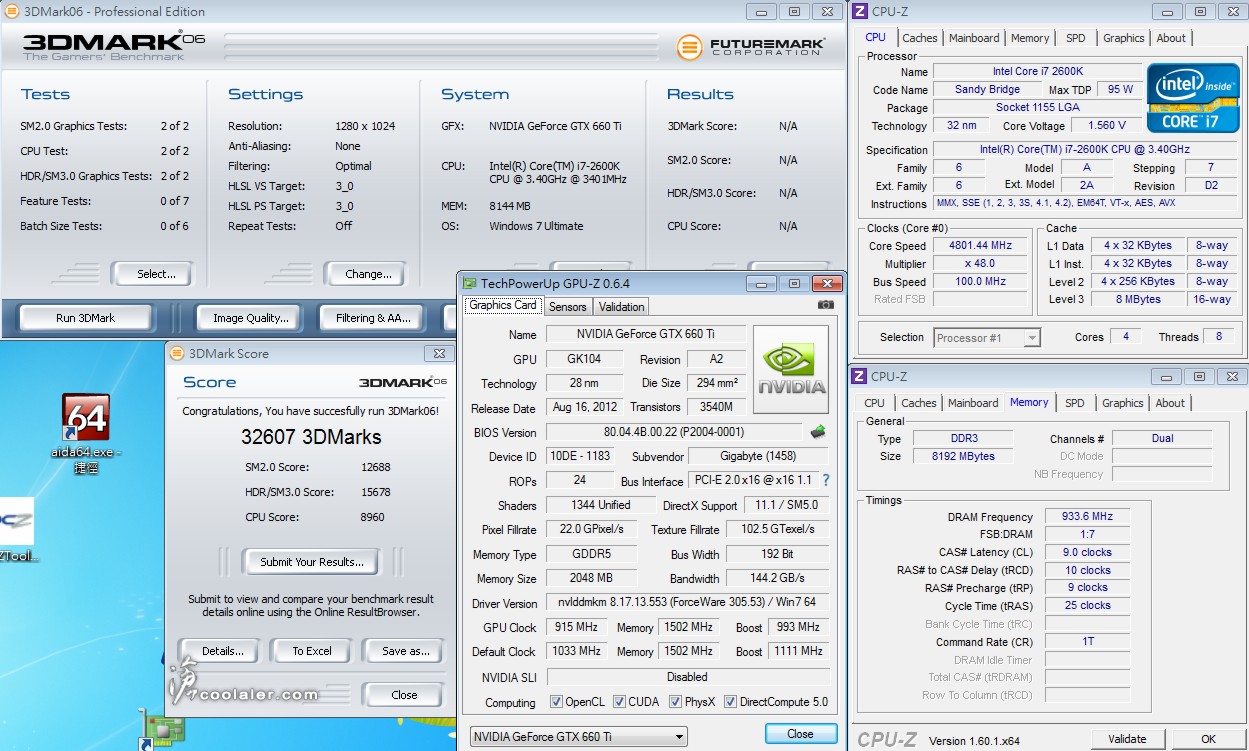1249x751 pixels.
Task: Click the Multiplier x 48.0 value
Action: pos(981,263)
